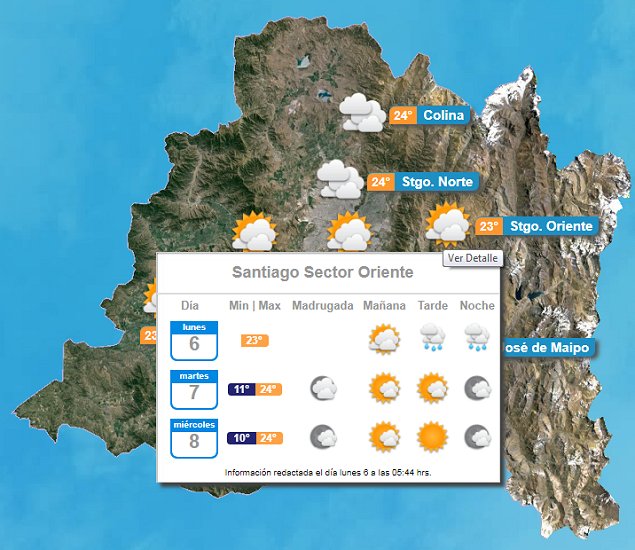This screenshot has height=550, width=635.
Task: Click Wednesday's 10° minimum temperature badge
Action: [x=241, y=438]
